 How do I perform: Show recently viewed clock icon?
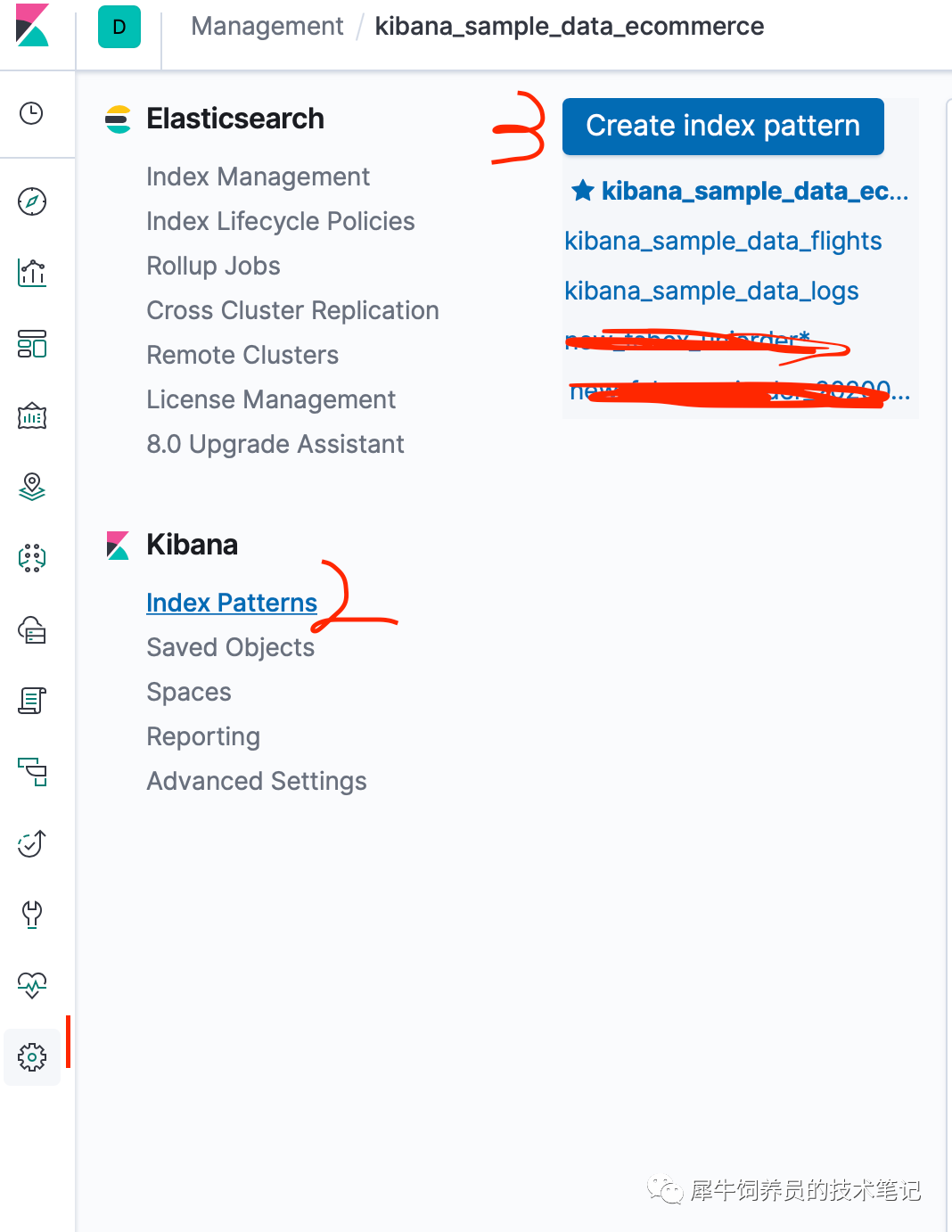pos(32,113)
